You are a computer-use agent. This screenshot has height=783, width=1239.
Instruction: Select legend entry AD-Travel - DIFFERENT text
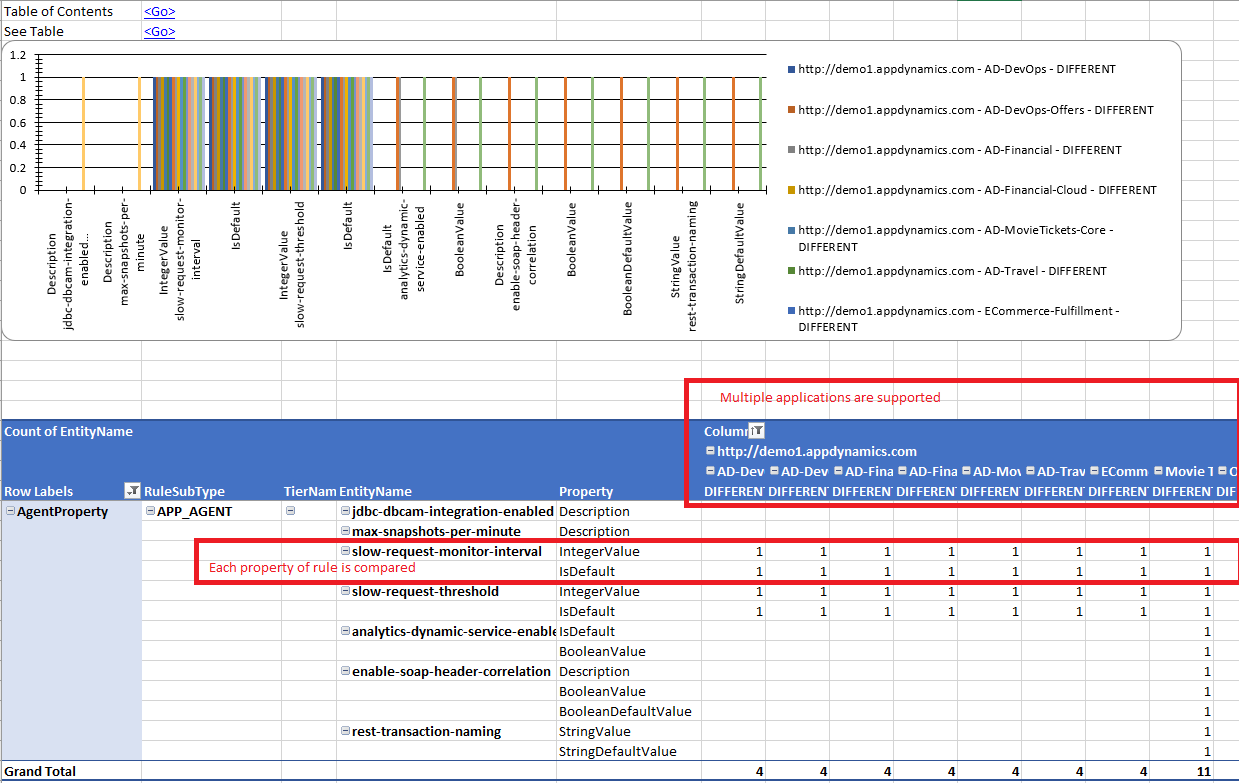[x=952, y=271]
